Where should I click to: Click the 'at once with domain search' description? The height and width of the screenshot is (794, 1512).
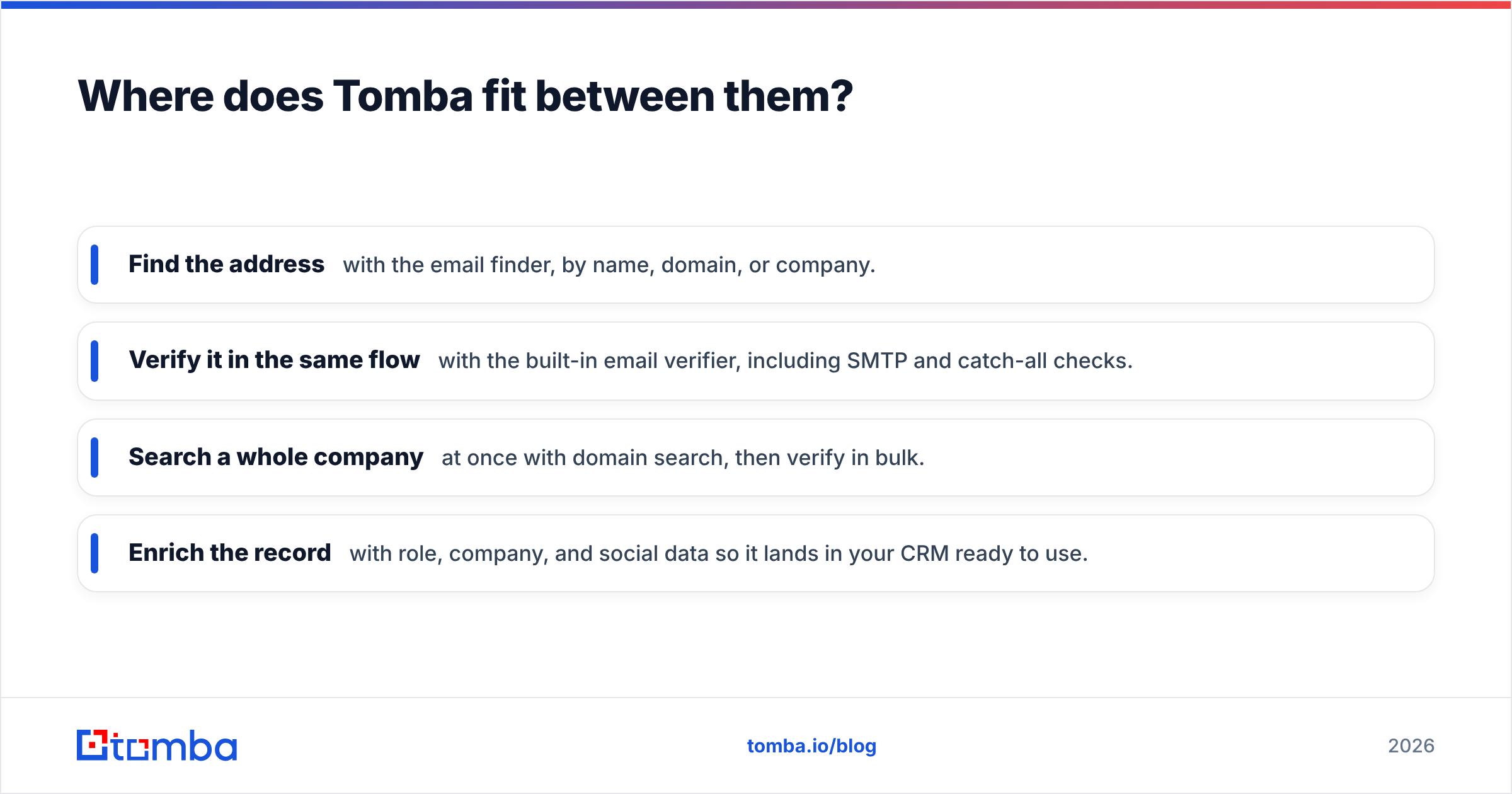[x=683, y=458]
